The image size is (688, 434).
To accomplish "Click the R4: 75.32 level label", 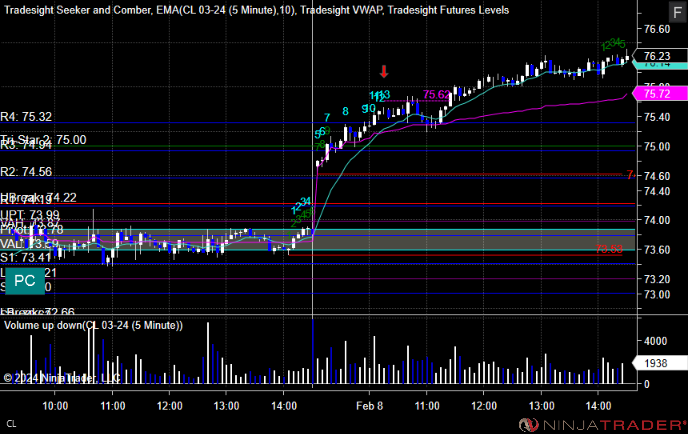I will coord(26,117).
